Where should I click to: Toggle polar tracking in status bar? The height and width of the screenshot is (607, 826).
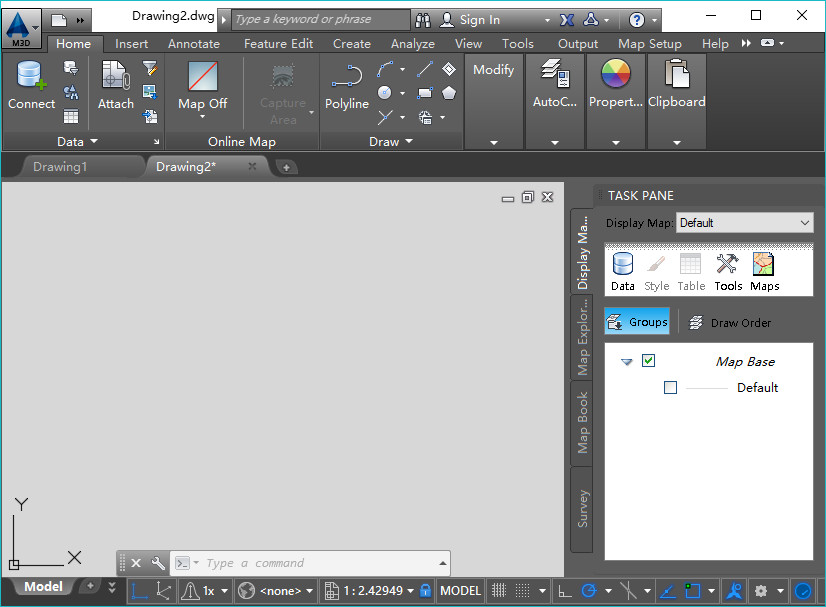tap(589, 591)
